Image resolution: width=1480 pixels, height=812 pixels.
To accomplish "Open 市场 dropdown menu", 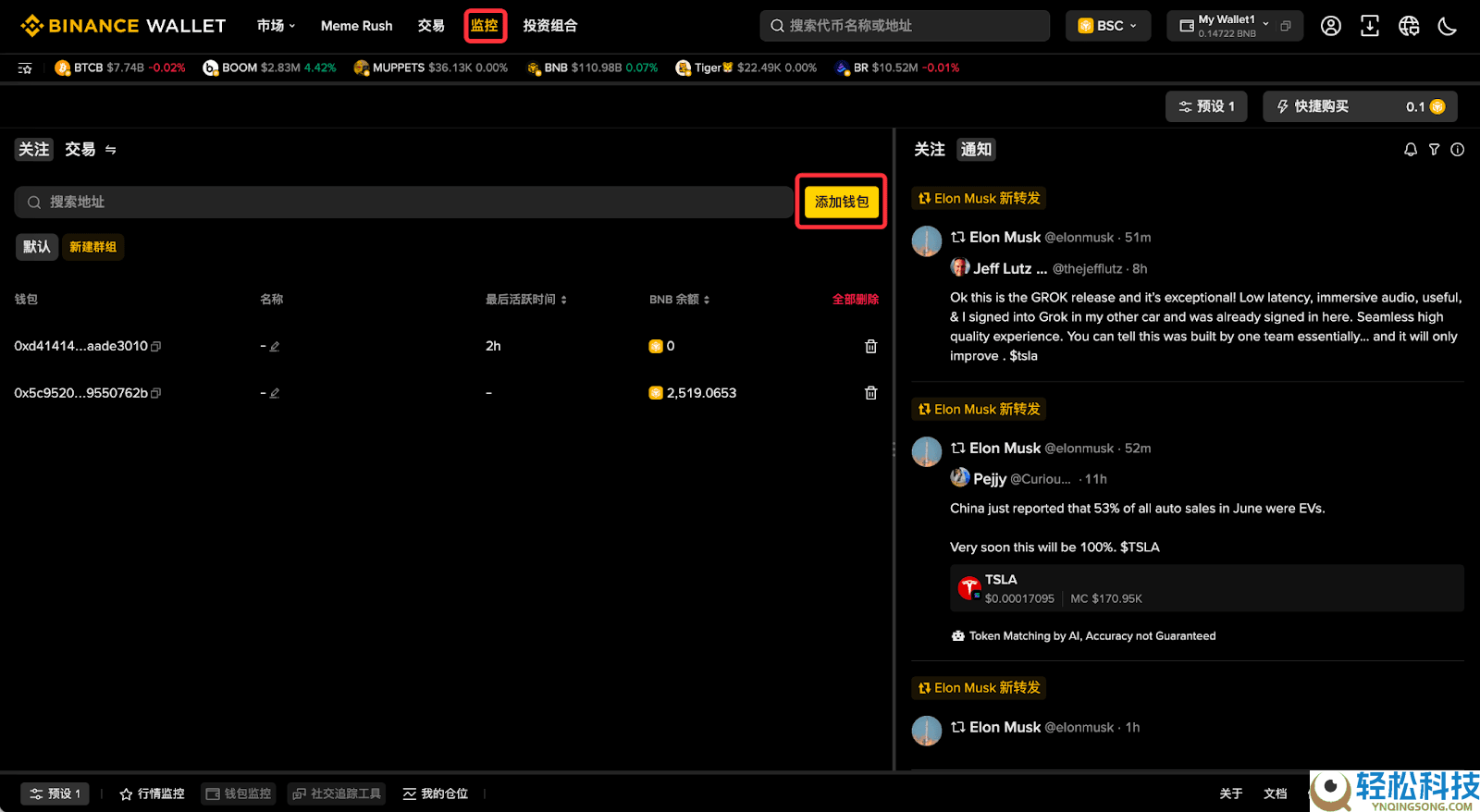I will pos(277,26).
